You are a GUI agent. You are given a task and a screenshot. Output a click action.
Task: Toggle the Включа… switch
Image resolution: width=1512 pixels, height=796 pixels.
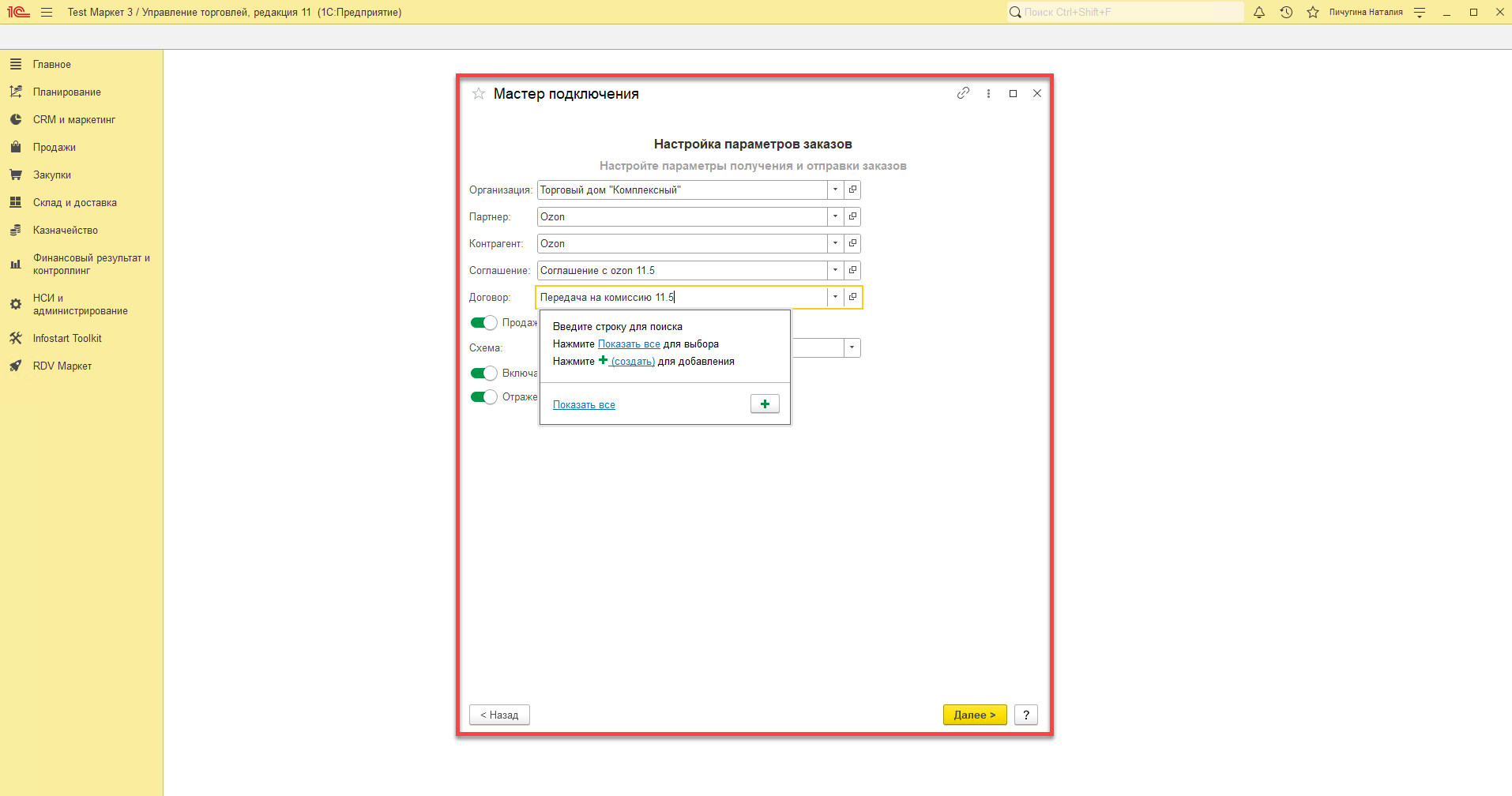[x=483, y=373]
